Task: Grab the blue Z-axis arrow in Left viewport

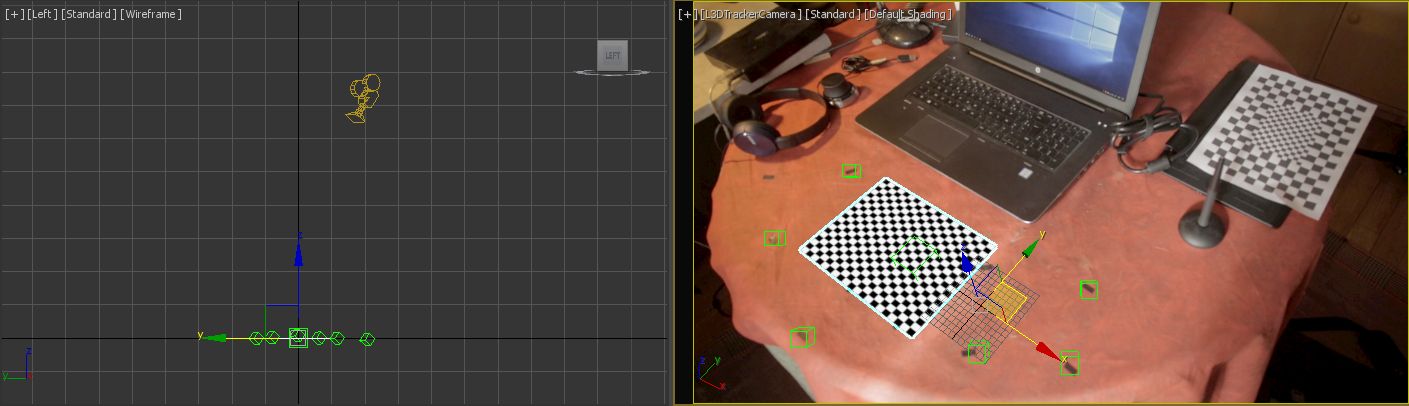Action: [x=298, y=254]
